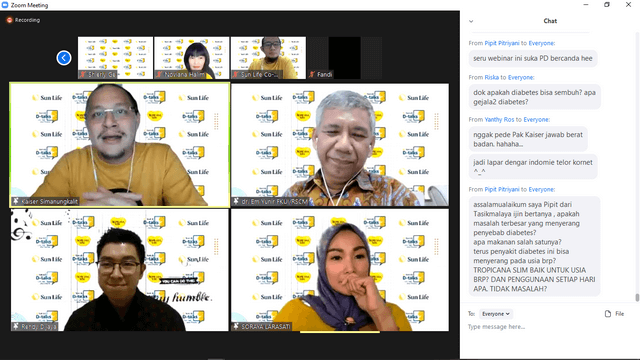Click the muted microphone icon on Fandi tile

(x=312, y=74)
